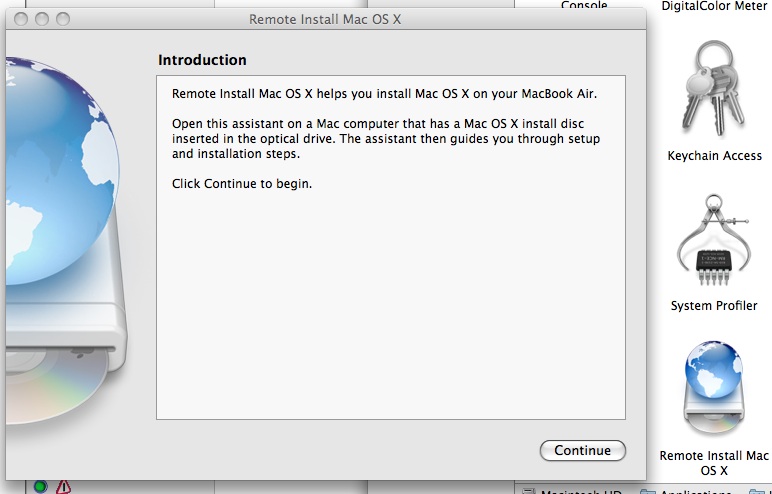Select the 'Remote Install Mac OS X' Finder label

coord(714,463)
